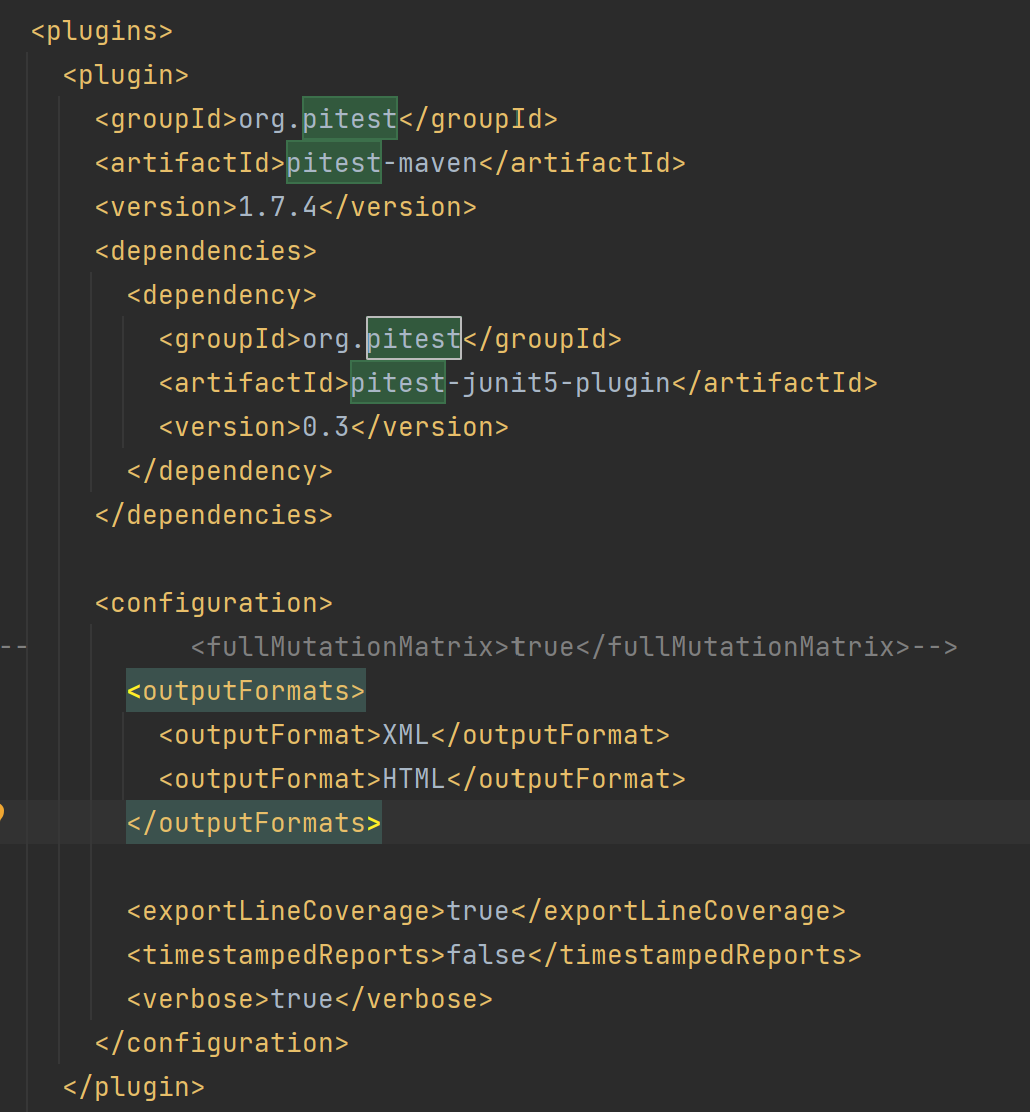The image size is (1030, 1112).
Task: Click highlighted 'pitest' in the plugin's org.pitest groupId
Action: [x=350, y=119]
